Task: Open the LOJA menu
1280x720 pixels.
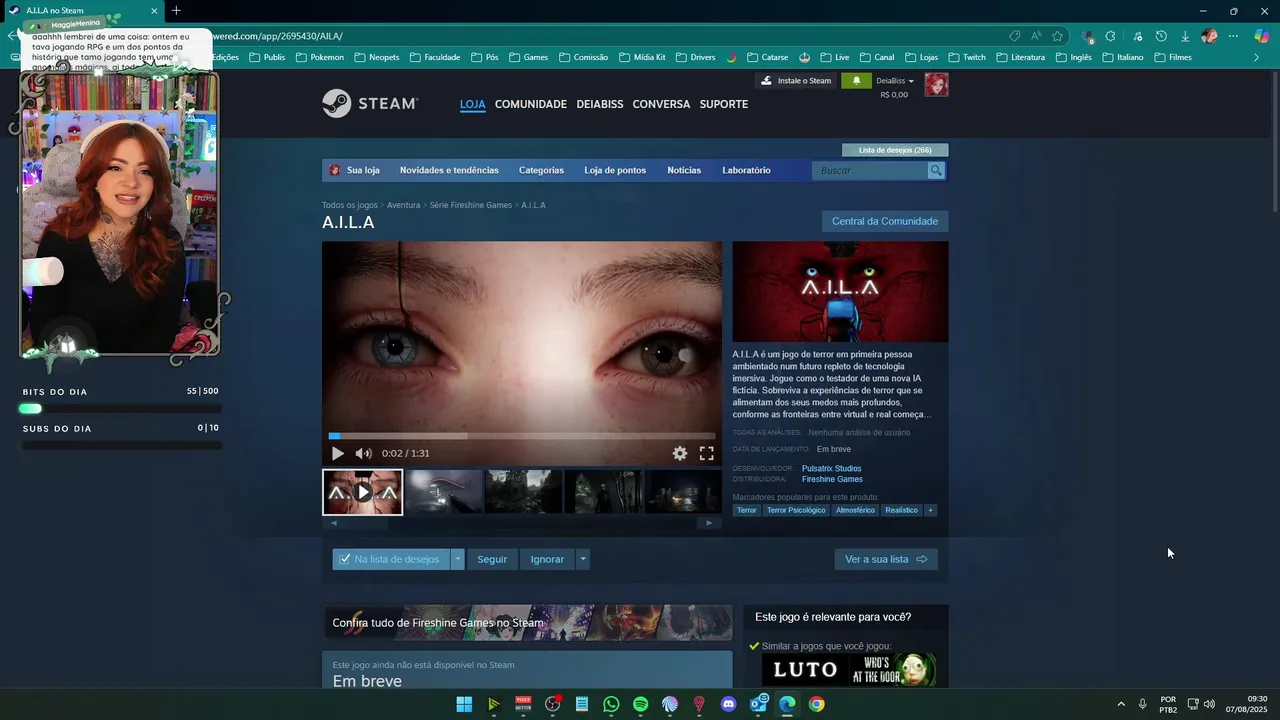Action: [473, 104]
